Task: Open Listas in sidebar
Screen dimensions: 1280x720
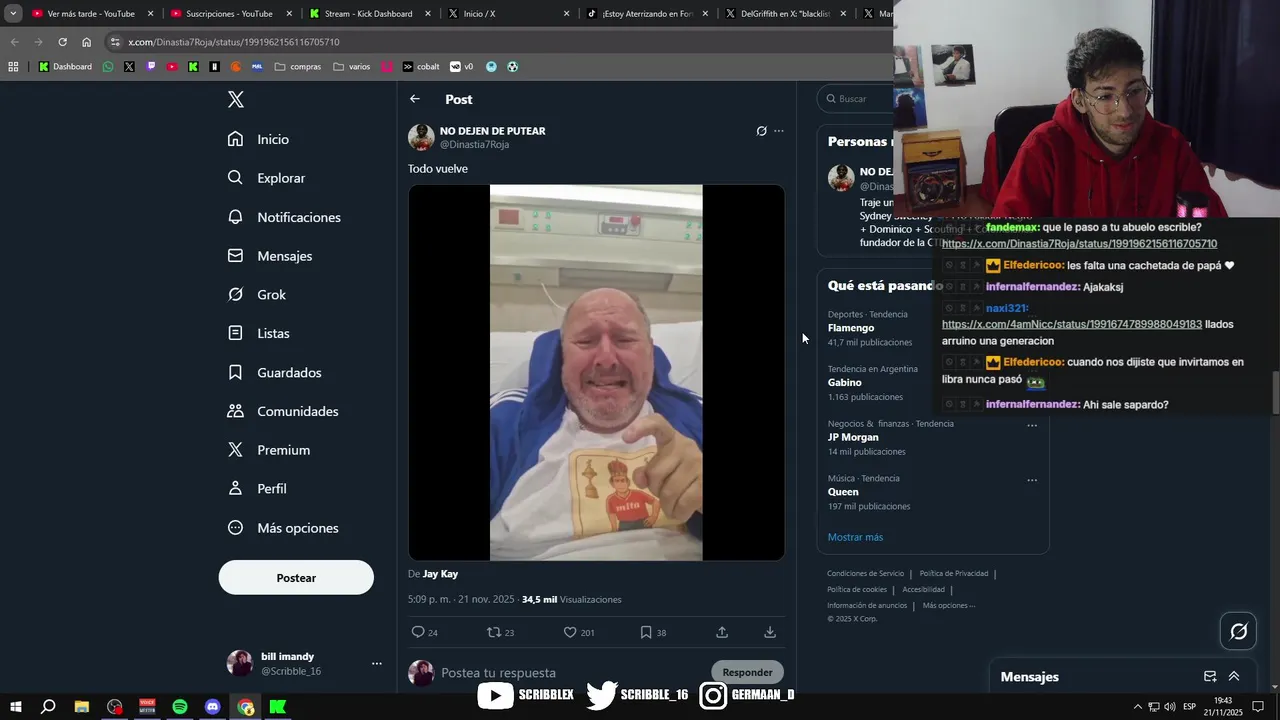Action: [258, 333]
